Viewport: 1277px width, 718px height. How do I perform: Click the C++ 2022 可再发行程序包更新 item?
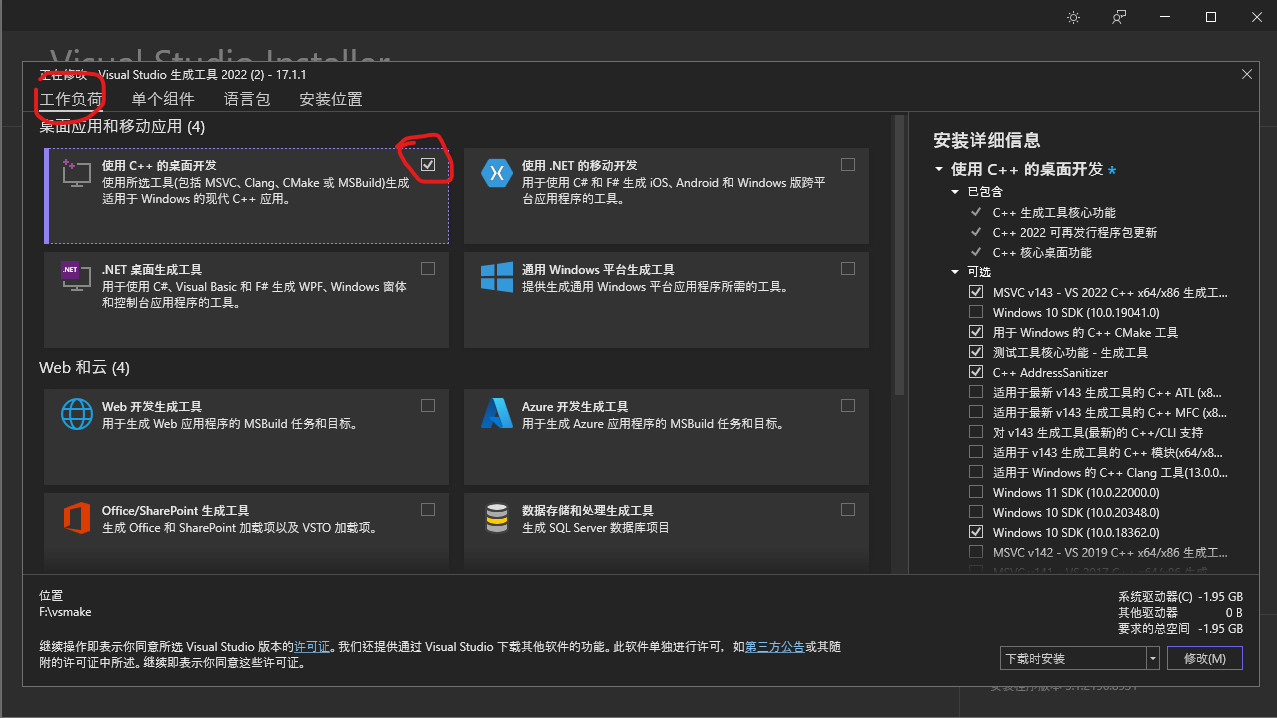[1075, 232]
